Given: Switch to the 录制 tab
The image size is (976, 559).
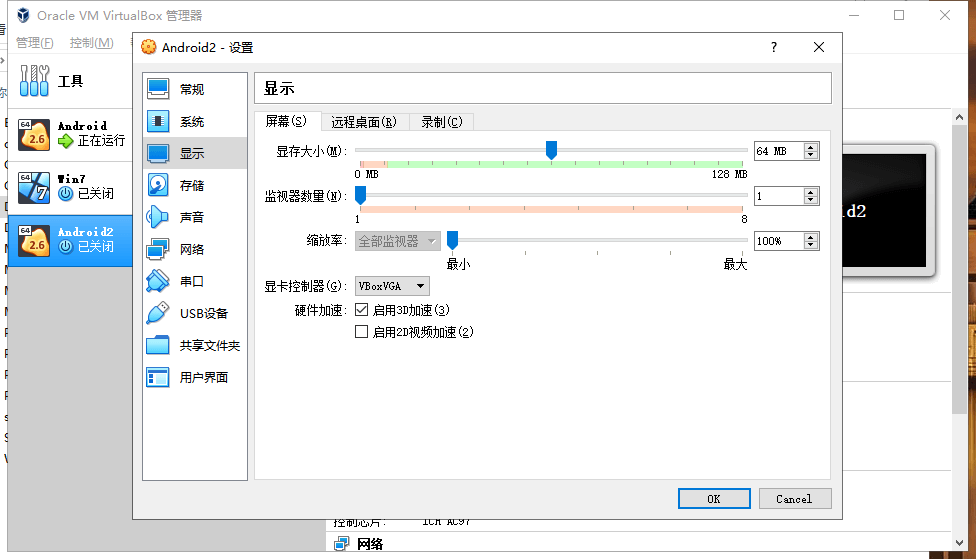Looking at the screenshot, I should click(x=441, y=122).
